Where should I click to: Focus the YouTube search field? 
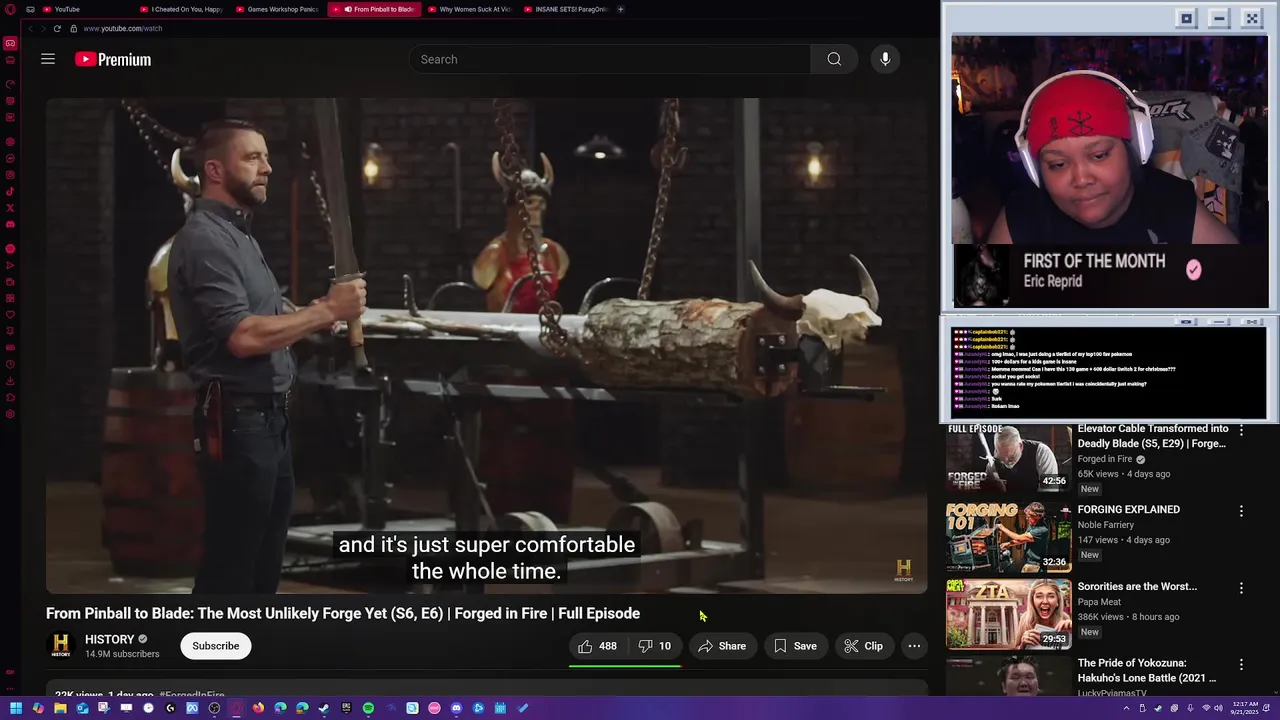(x=610, y=59)
